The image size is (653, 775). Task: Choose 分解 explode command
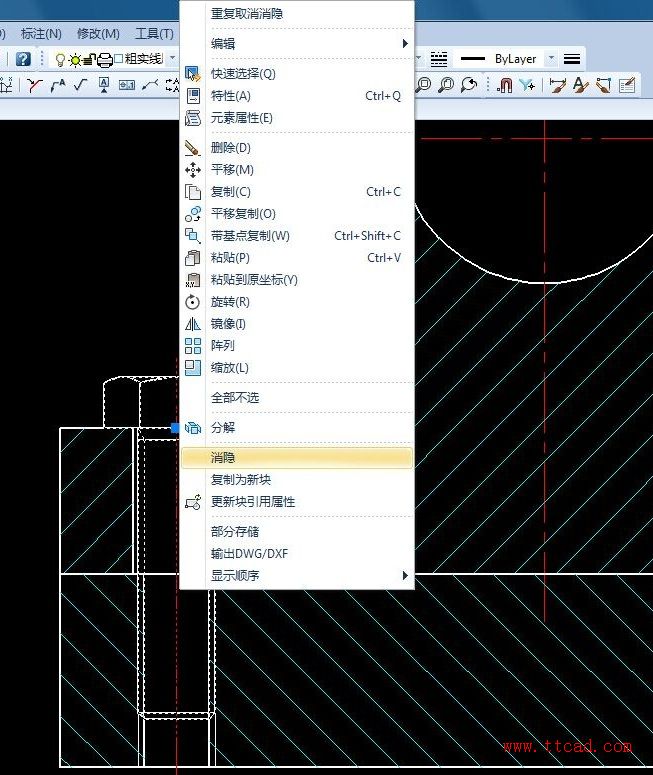pos(297,428)
